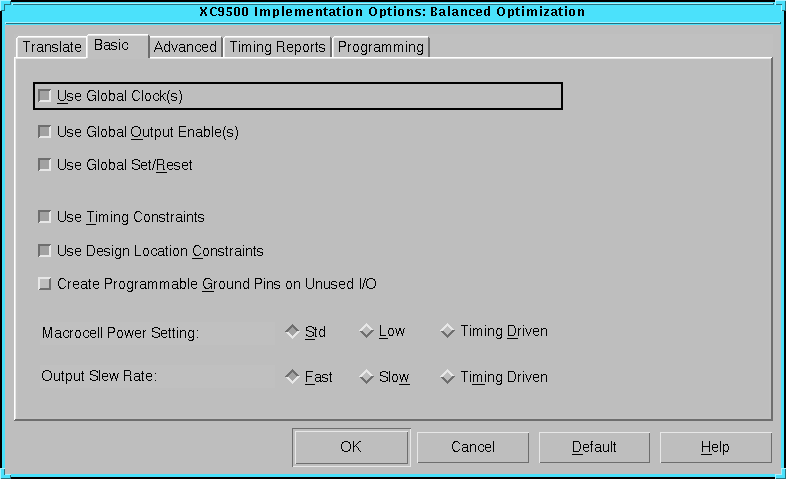Click Cancel to dismiss the dialog
Image resolution: width=786 pixels, height=479 pixels.
pos(473,447)
